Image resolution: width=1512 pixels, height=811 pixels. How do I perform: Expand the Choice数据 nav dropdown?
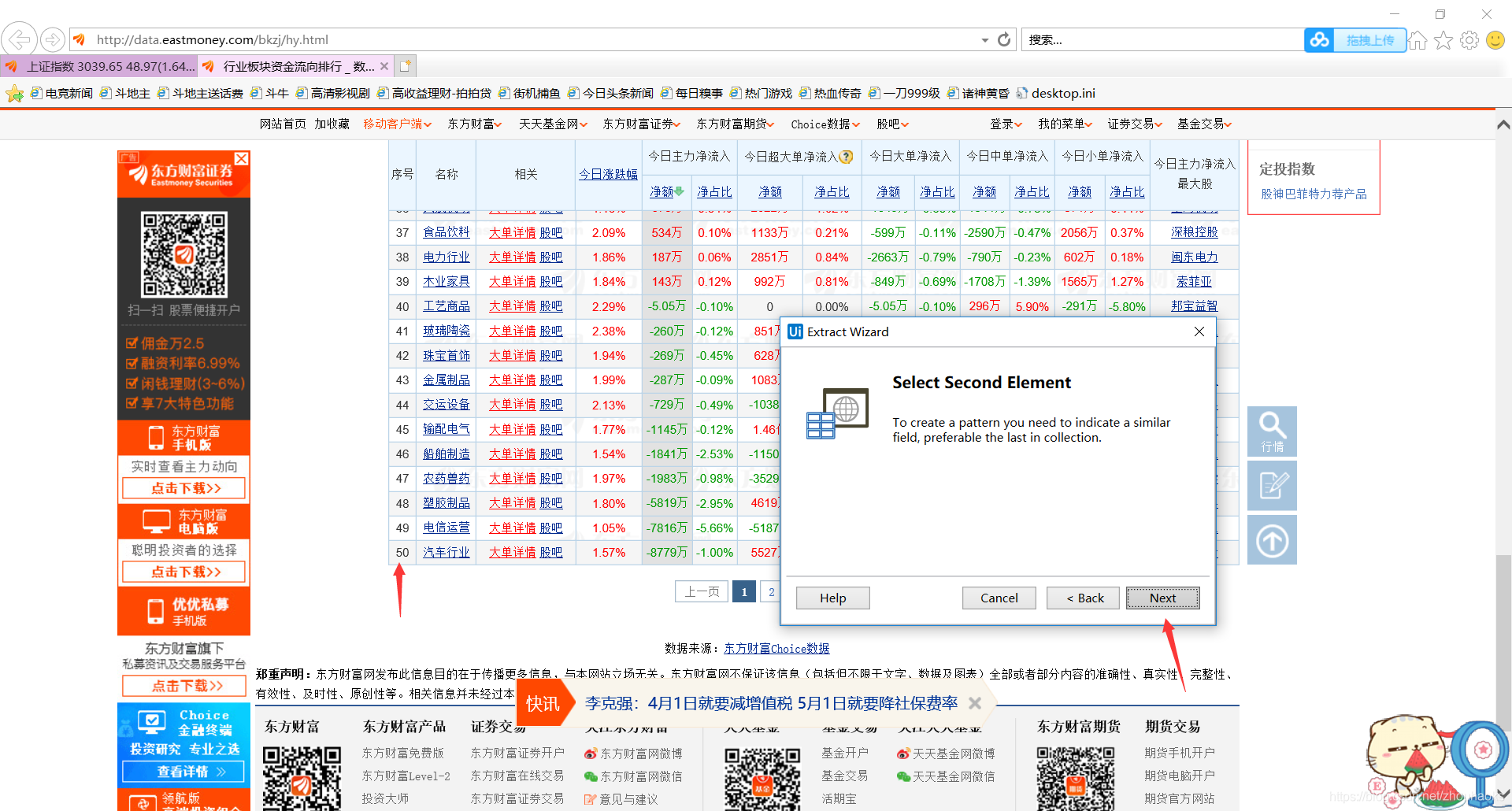tap(825, 124)
